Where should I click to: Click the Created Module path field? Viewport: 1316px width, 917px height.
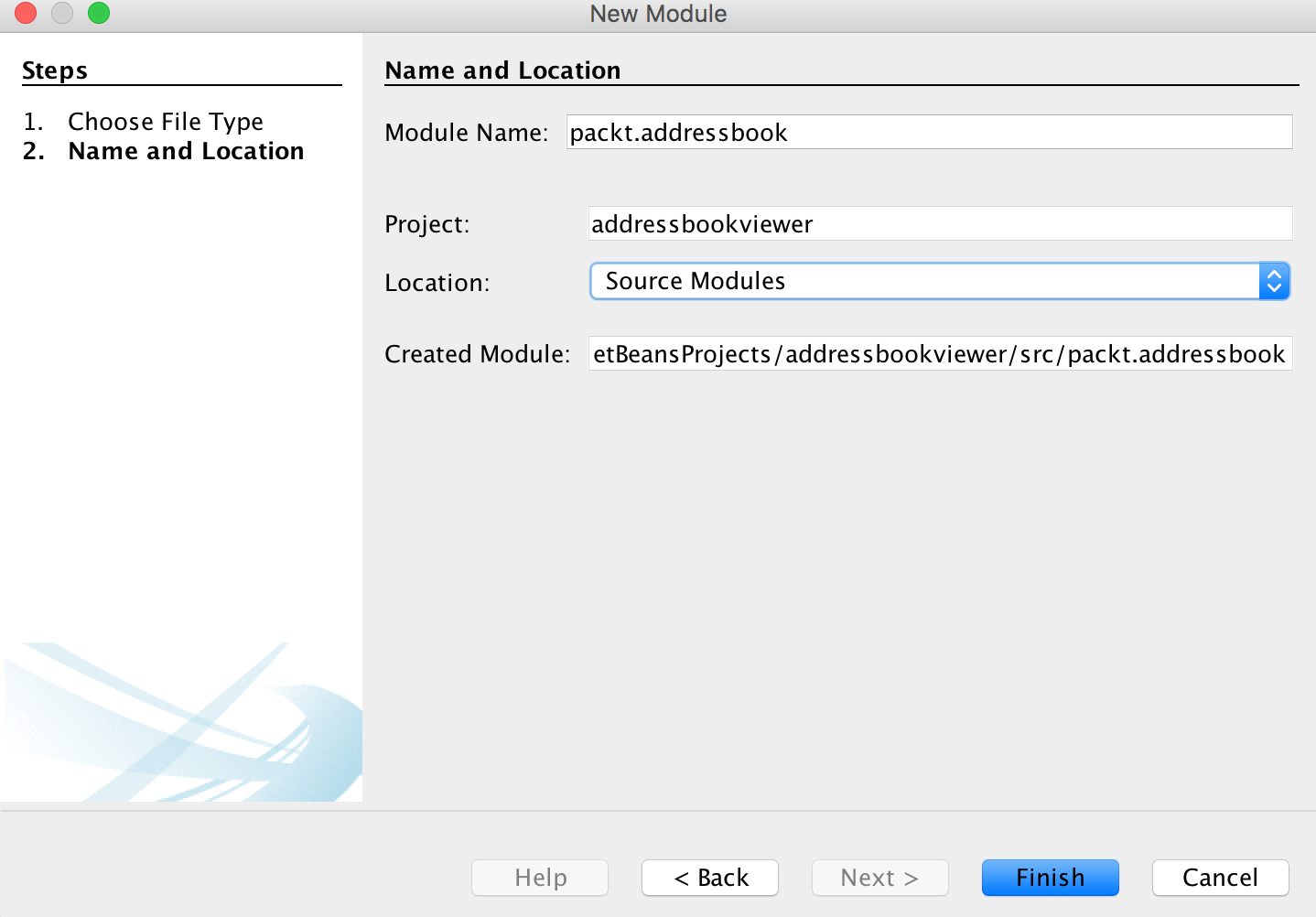tap(940, 353)
